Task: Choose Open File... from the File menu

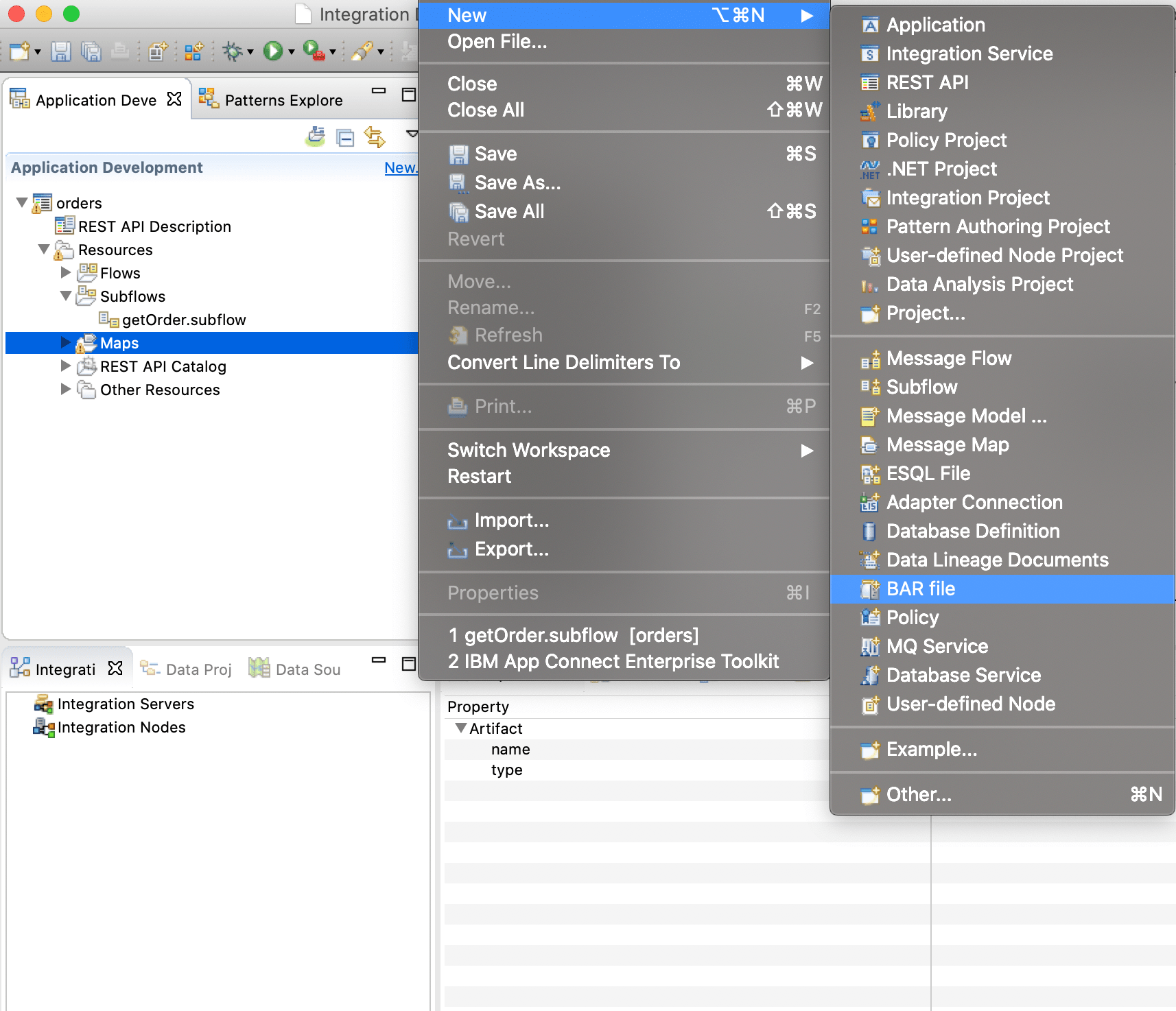Action: tap(624, 42)
